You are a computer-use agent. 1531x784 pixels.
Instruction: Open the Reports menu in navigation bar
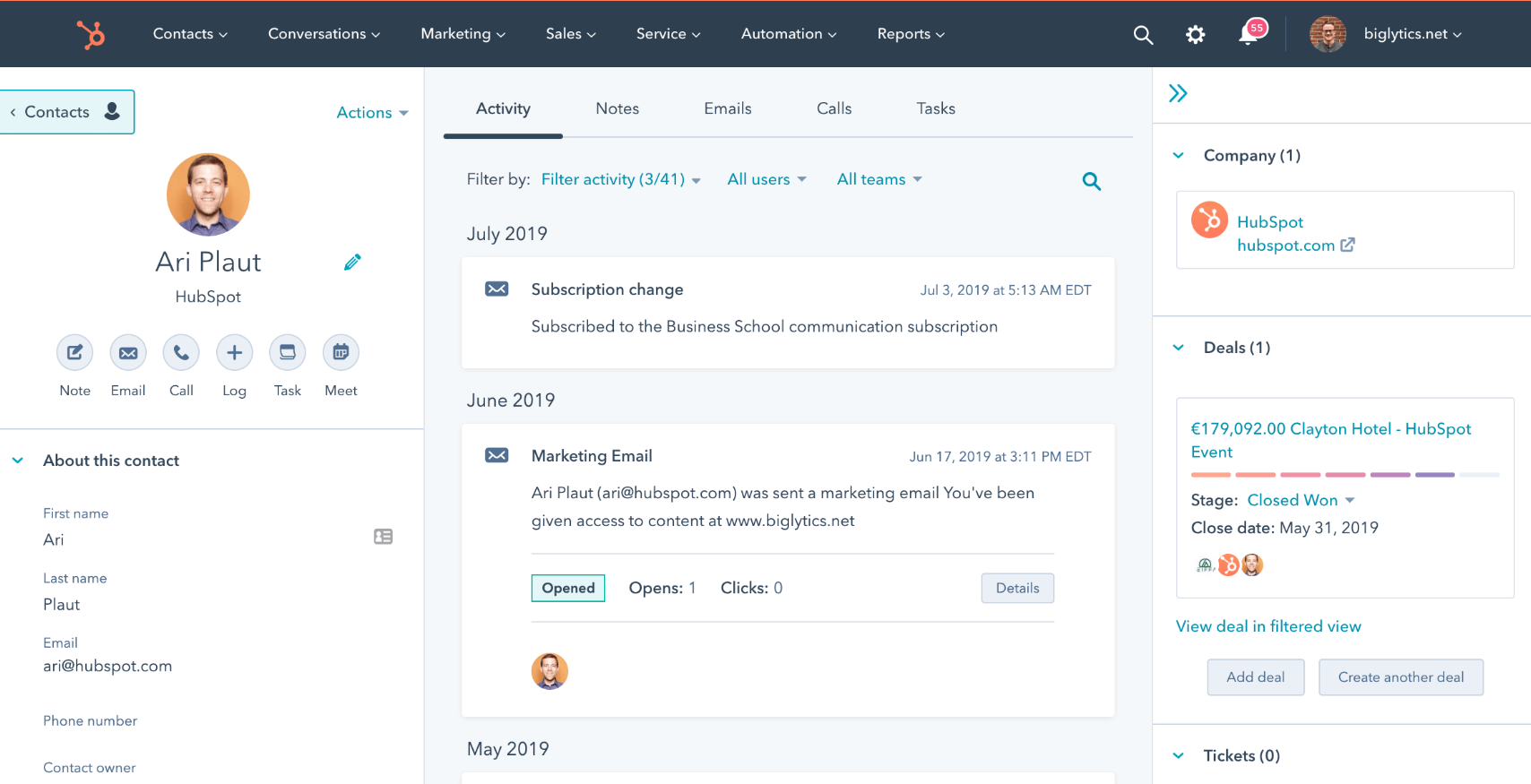910,34
